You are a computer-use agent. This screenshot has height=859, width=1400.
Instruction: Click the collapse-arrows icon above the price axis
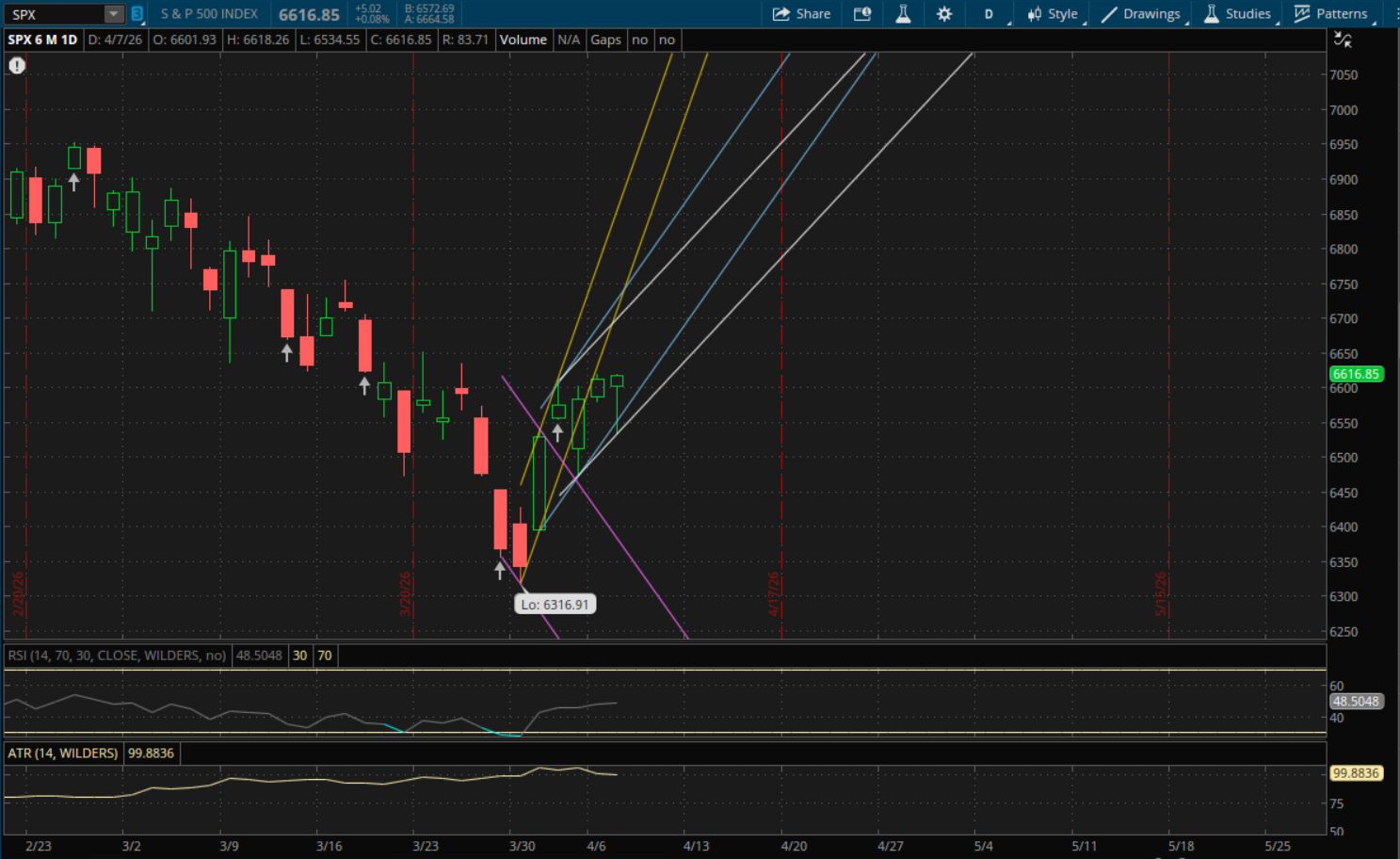[x=1343, y=40]
